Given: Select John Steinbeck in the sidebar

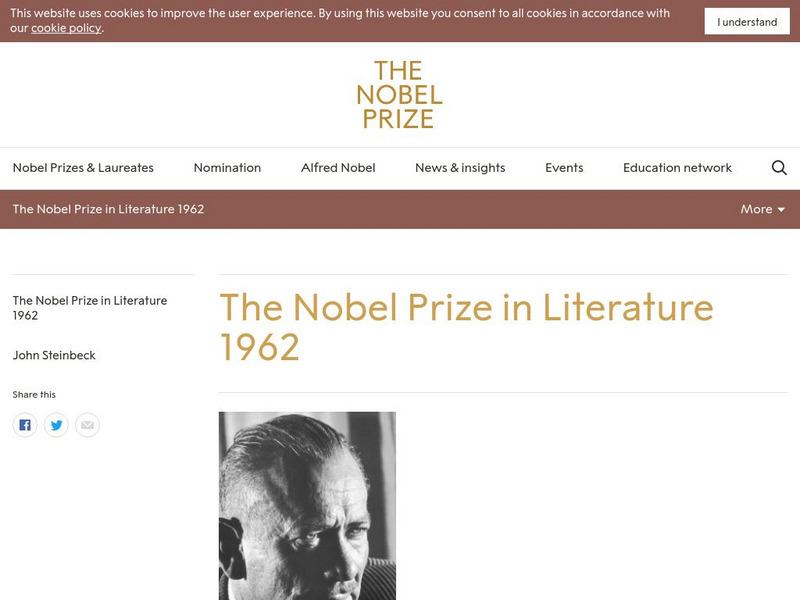Looking at the screenshot, I should point(54,355).
